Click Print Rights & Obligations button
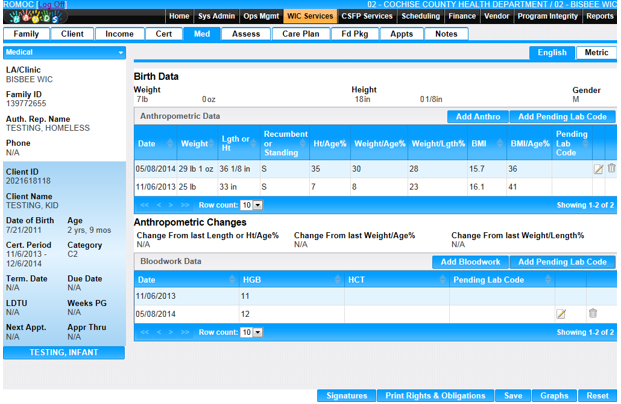621x404 pixels. (435, 396)
